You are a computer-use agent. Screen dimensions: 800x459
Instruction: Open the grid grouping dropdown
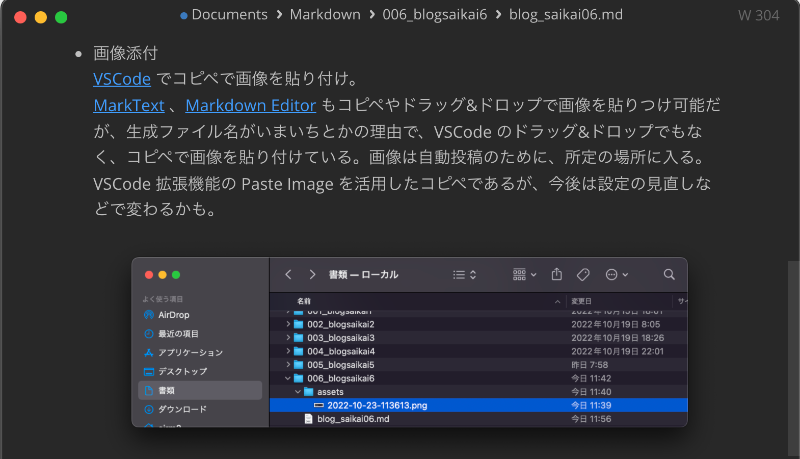point(524,274)
